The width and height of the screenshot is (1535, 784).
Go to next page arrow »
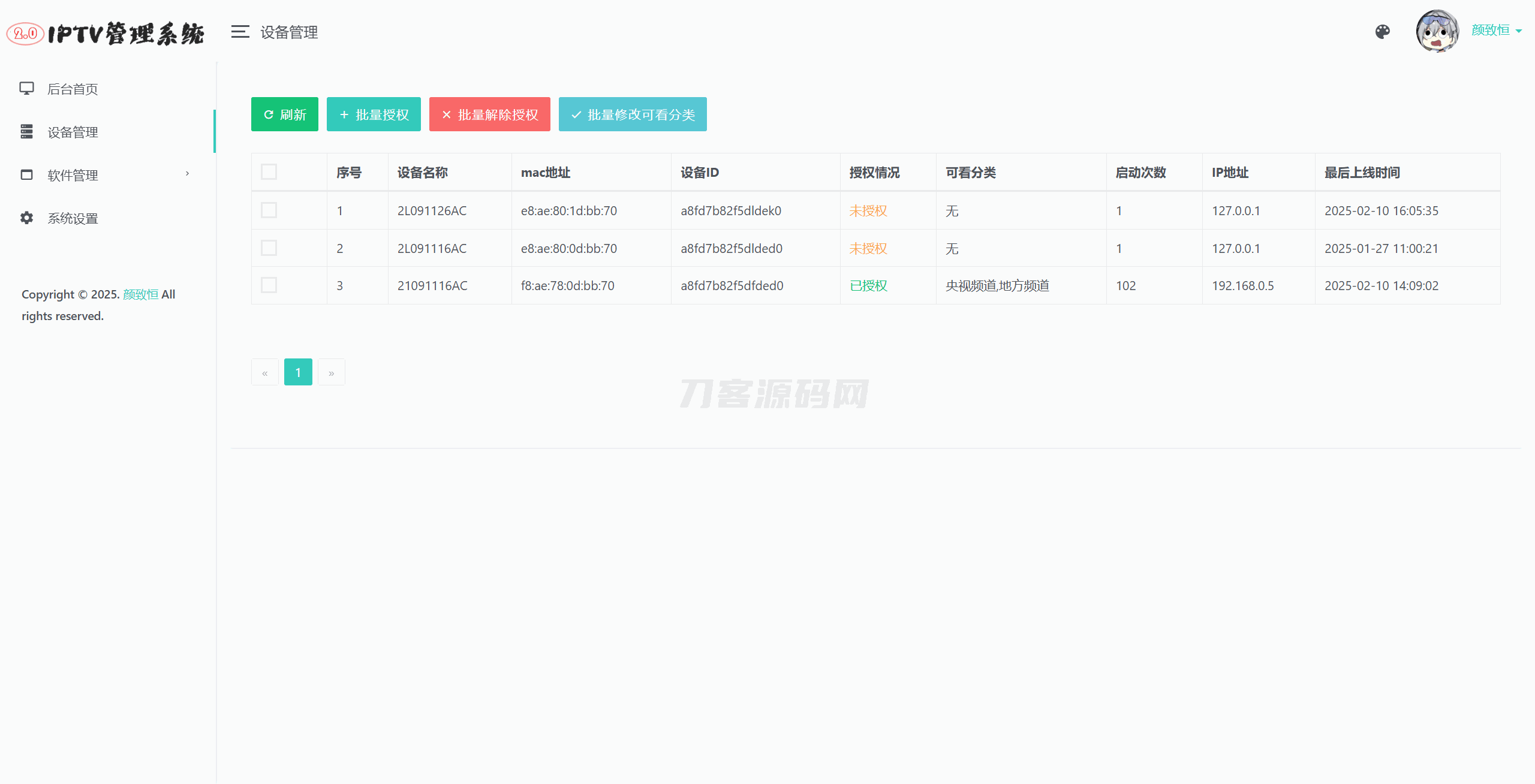[x=331, y=372]
